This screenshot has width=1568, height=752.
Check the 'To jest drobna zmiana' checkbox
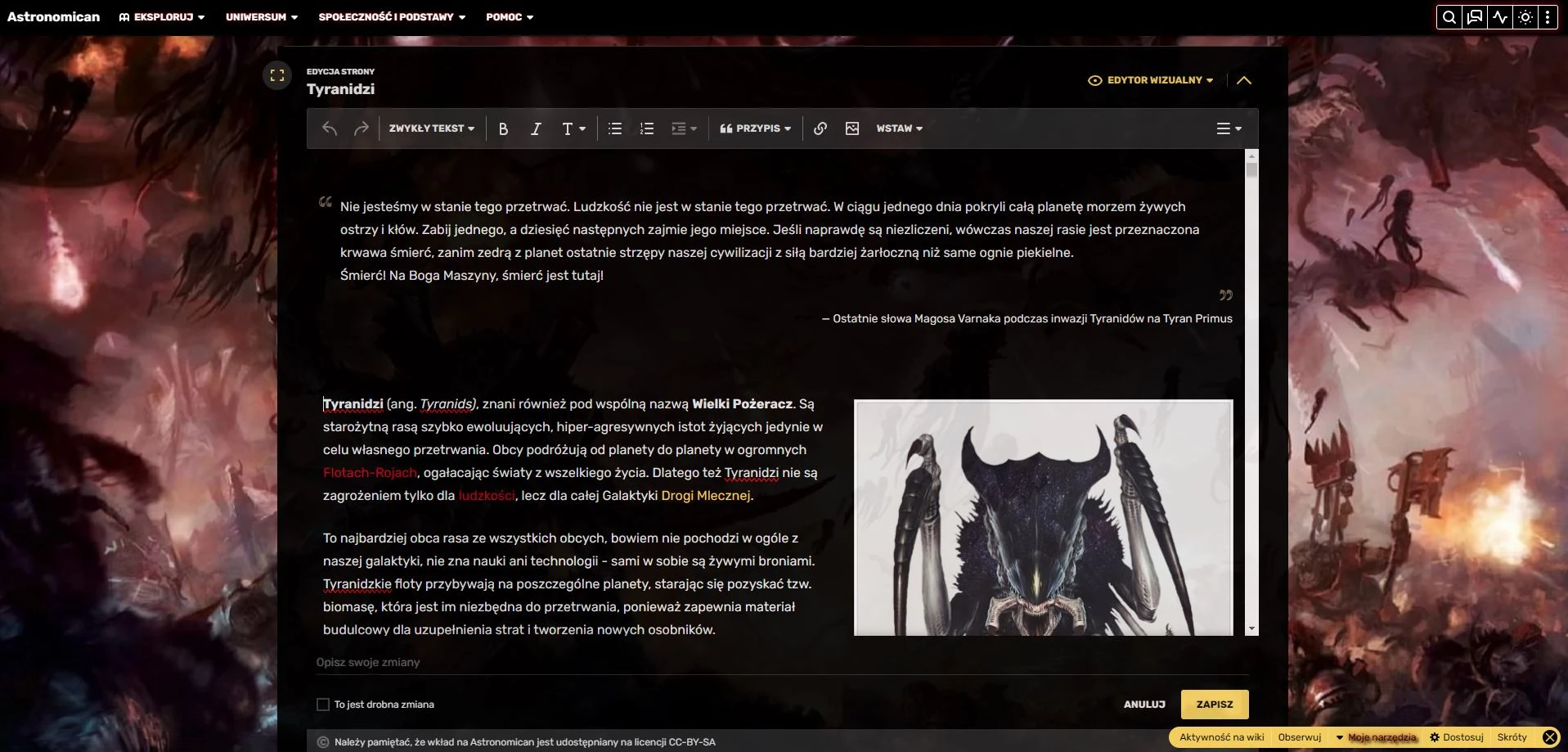(x=323, y=705)
